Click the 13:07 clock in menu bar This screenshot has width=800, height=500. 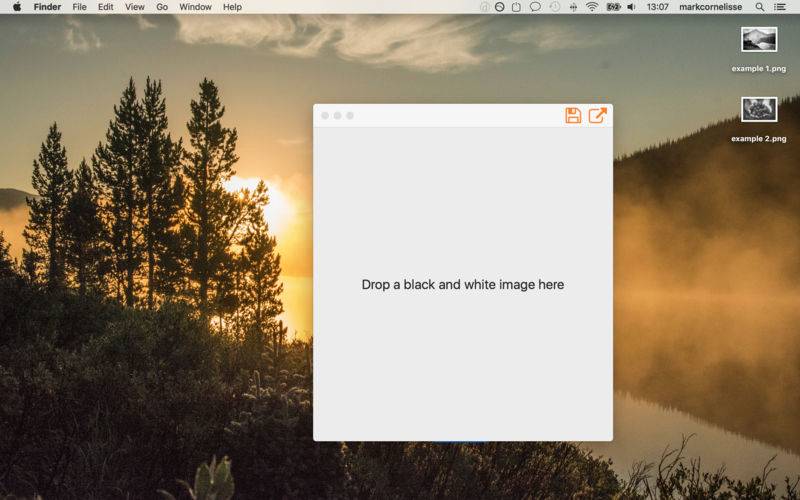coord(657,7)
